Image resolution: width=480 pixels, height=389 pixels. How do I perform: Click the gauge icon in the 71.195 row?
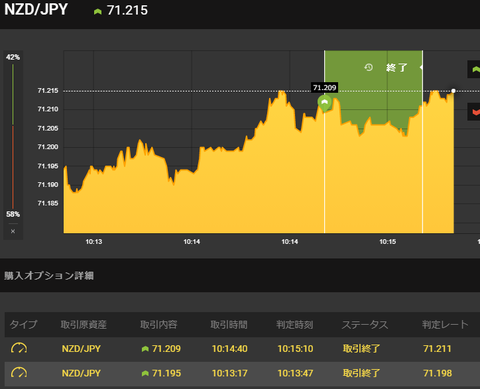tap(19, 373)
